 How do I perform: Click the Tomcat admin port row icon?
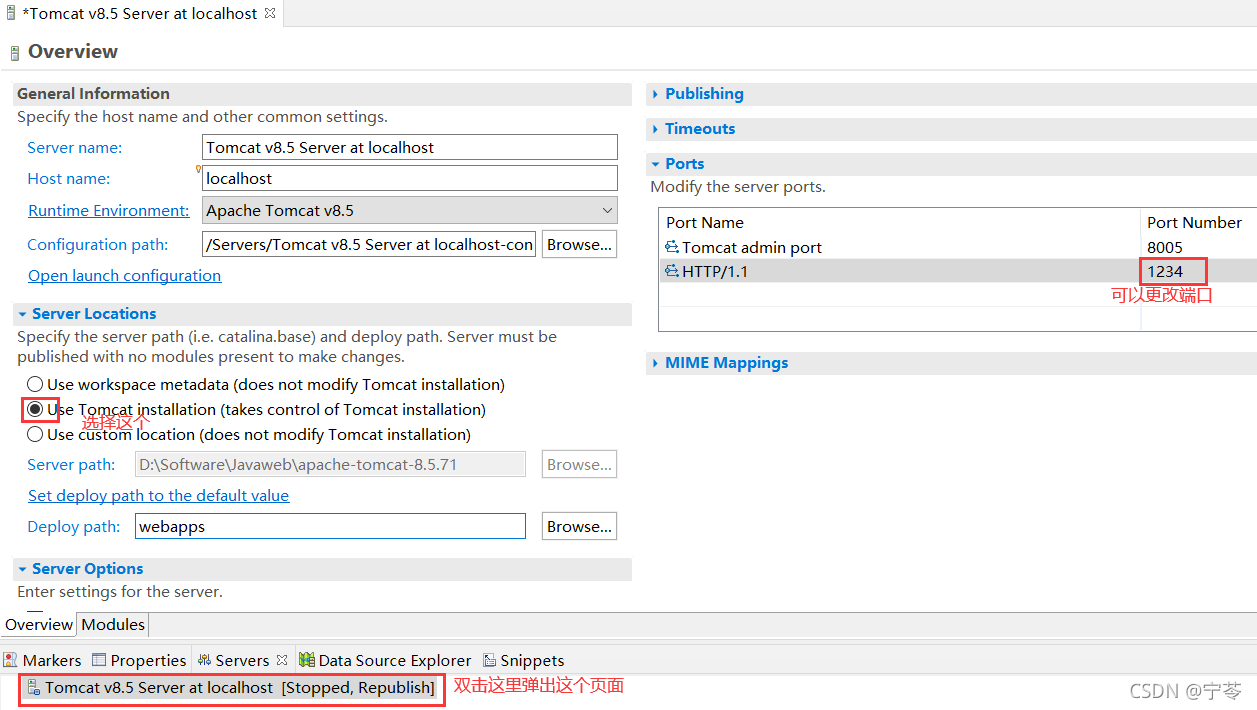(x=672, y=247)
